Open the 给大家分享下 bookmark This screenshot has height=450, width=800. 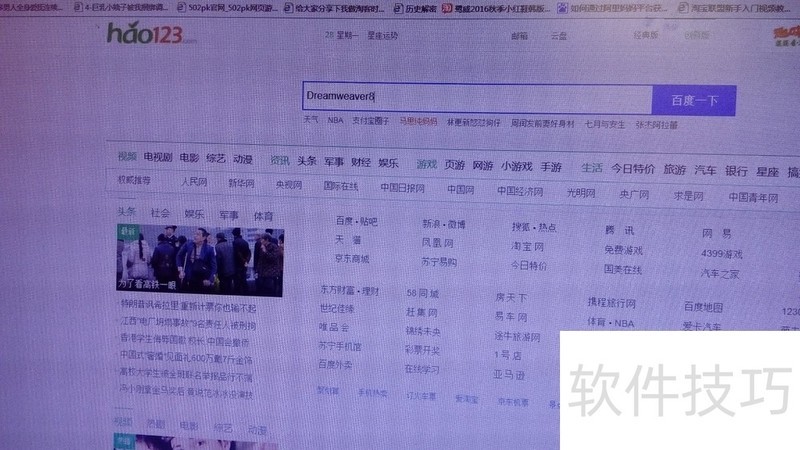[334, 8]
